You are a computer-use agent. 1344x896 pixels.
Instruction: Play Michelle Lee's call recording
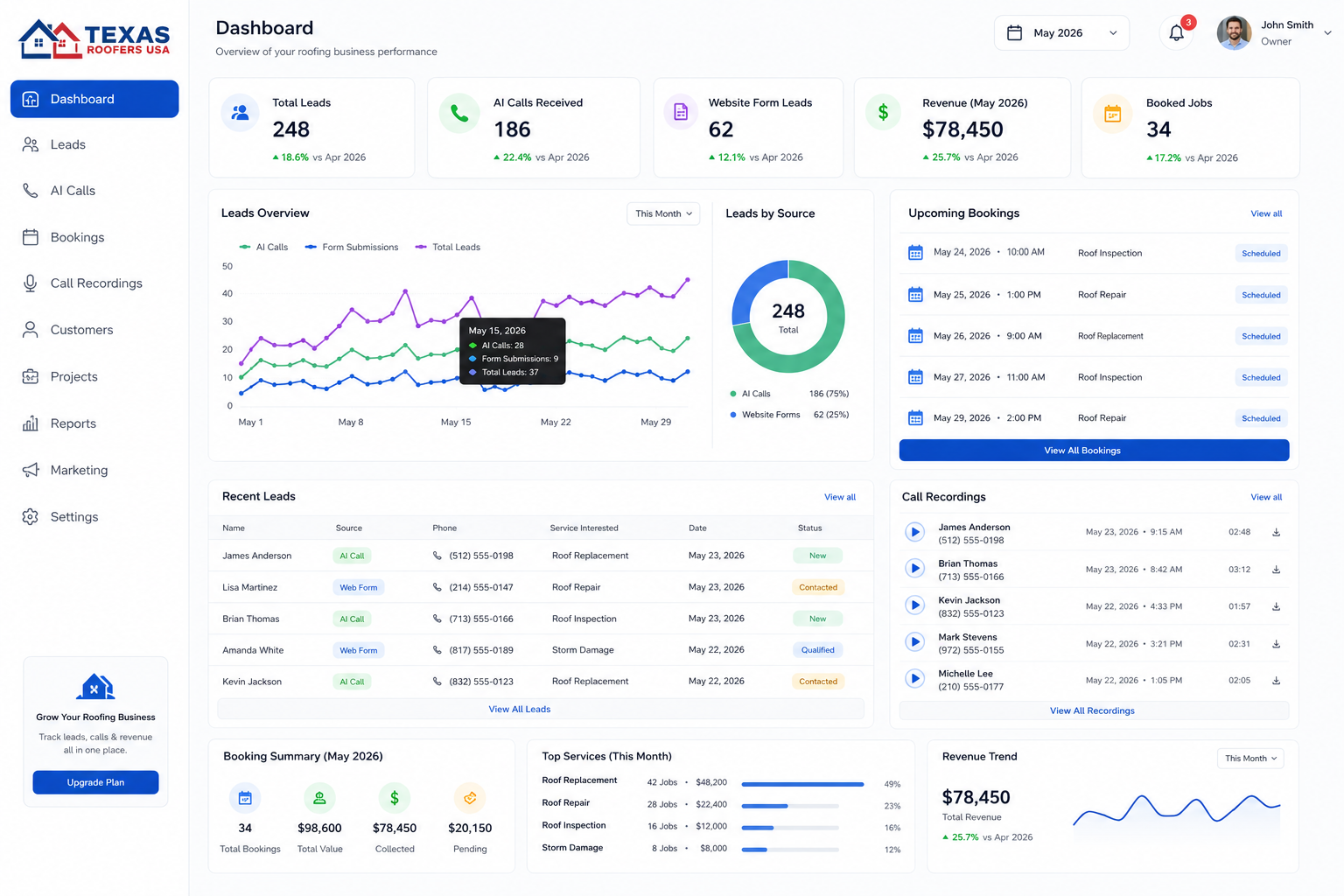pos(914,679)
